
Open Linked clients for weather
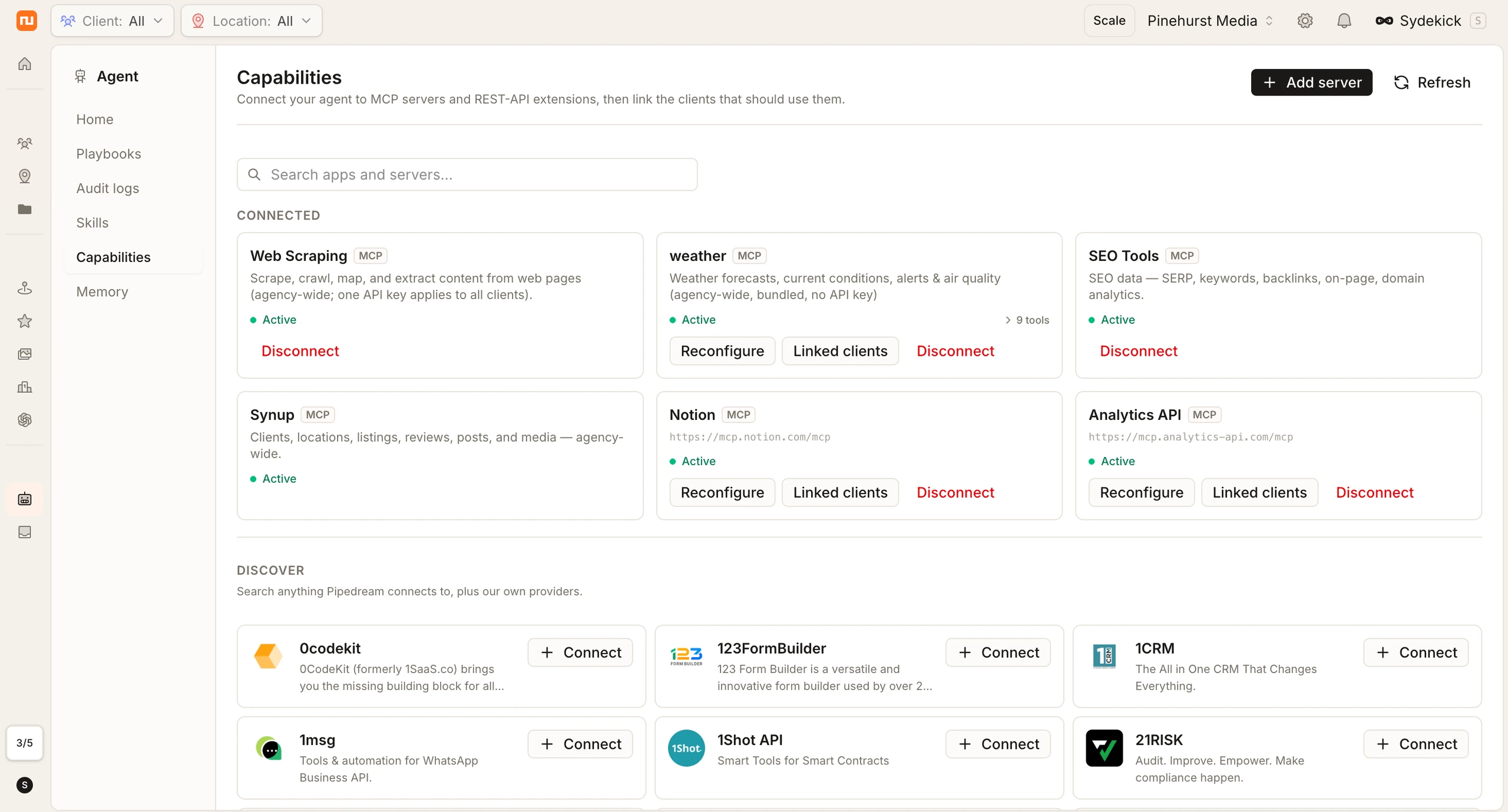pos(840,351)
